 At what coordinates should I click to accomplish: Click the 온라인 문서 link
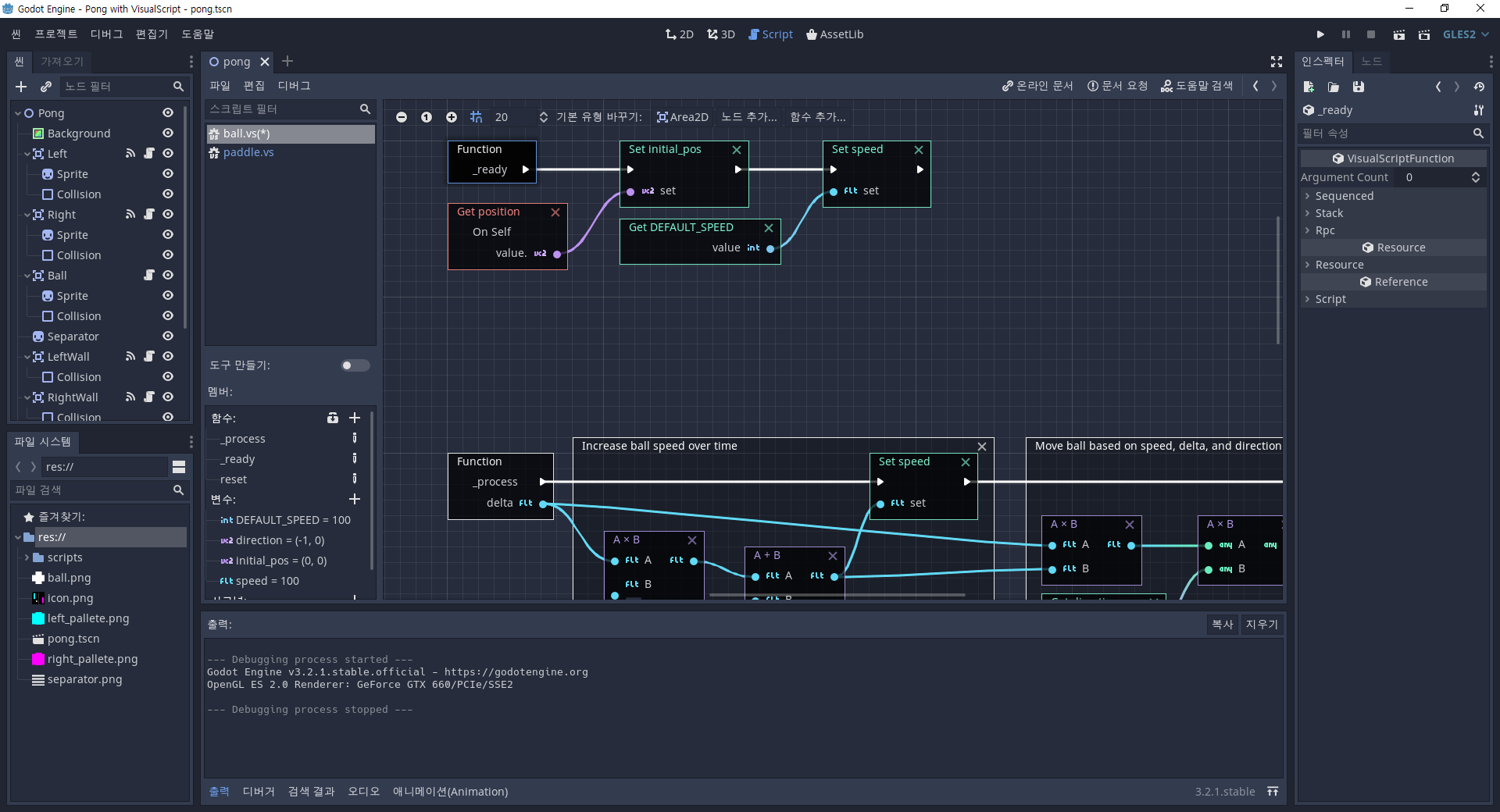point(1037,86)
